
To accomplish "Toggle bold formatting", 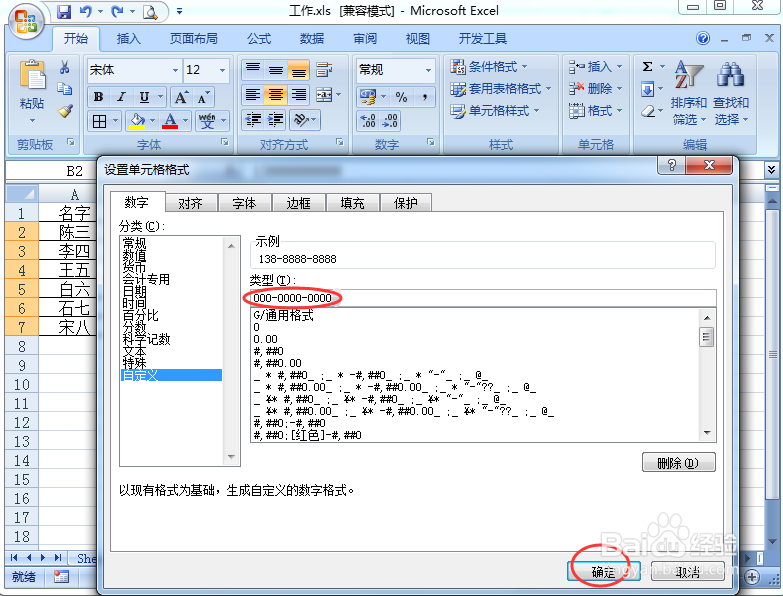I will click(98, 97).
